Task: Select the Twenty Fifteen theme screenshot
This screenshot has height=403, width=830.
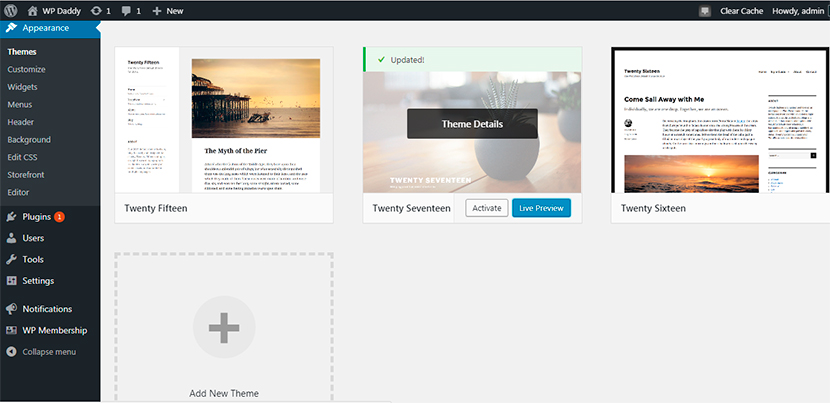Action: [224, 120]
